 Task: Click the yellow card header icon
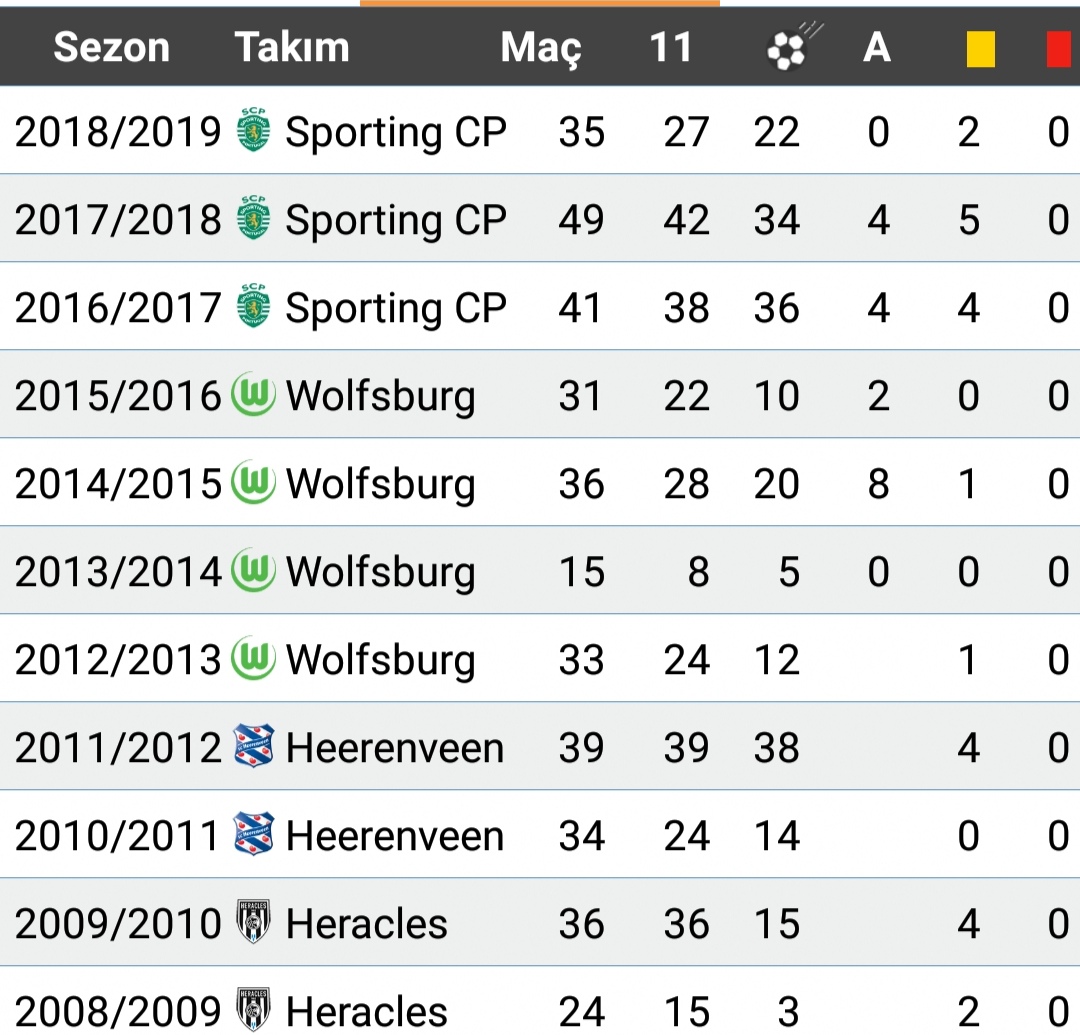(x=980, y=48)
